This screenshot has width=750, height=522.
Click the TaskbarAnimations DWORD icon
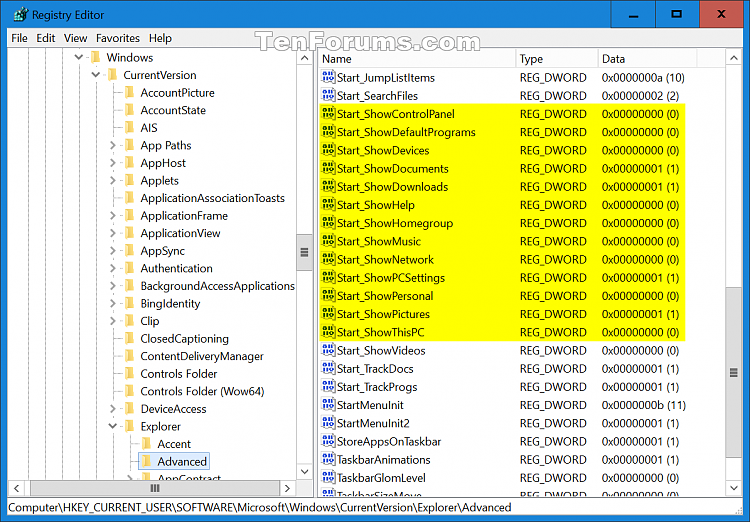coord(328,459)
